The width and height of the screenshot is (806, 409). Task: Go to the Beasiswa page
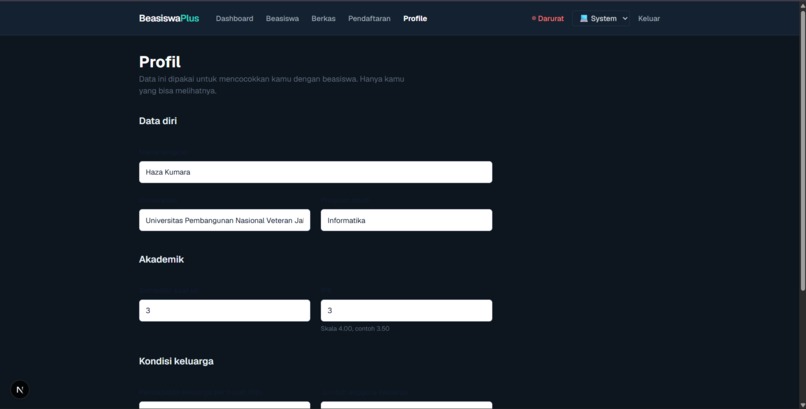[282, 18]
